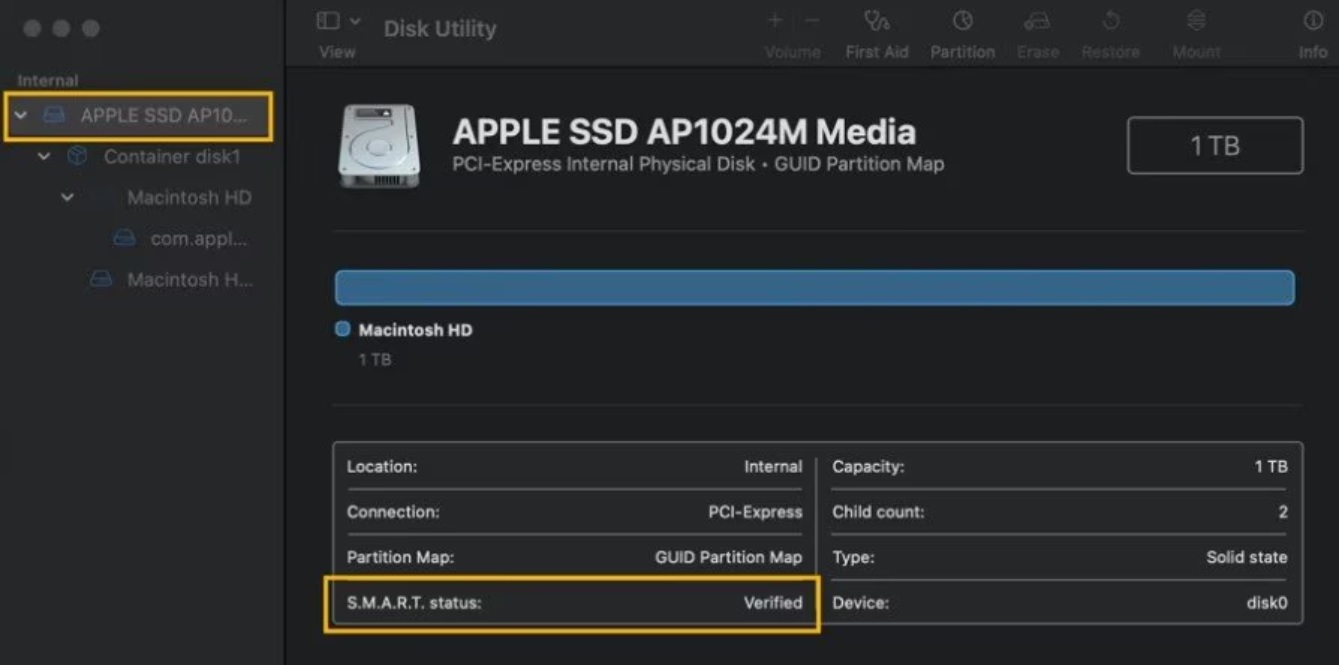The image size is (1339, 665).
Task: Select APPLE SSD AP10... in sidebar
Action: click(x=139, y=116)
